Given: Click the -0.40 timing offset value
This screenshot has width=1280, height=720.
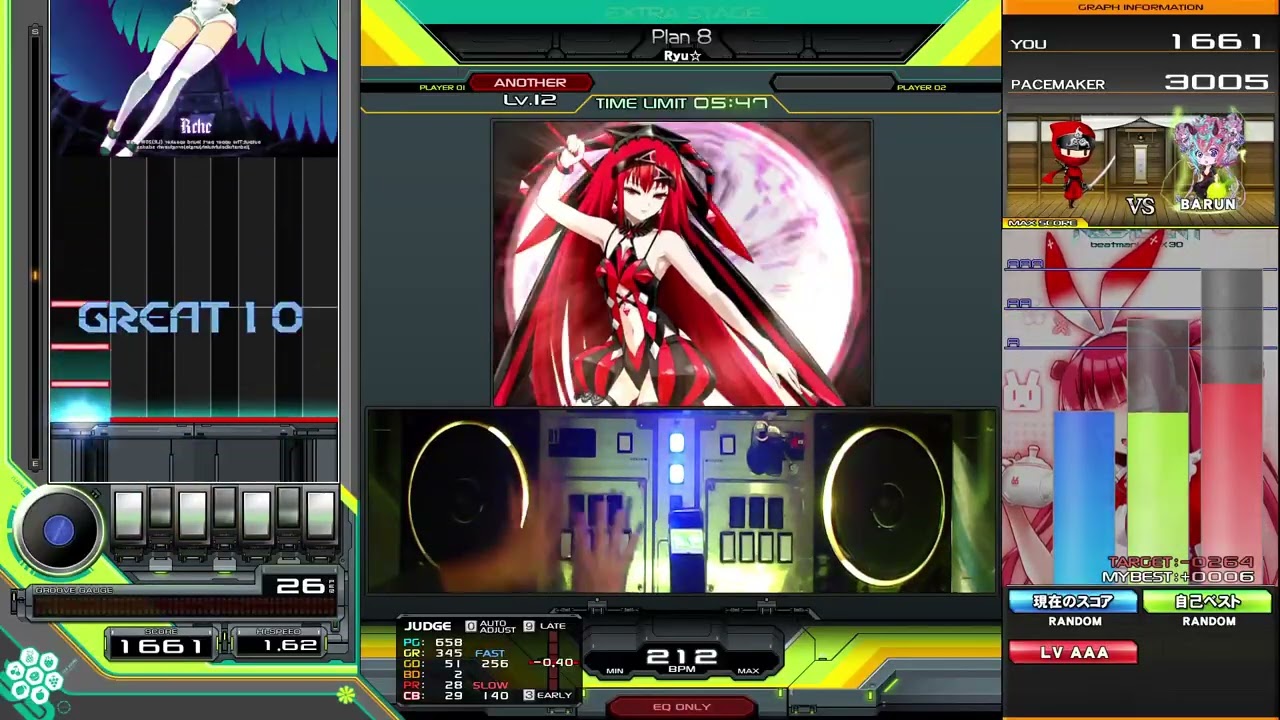Looking at the screenshot, I should (x=553, y=662).
